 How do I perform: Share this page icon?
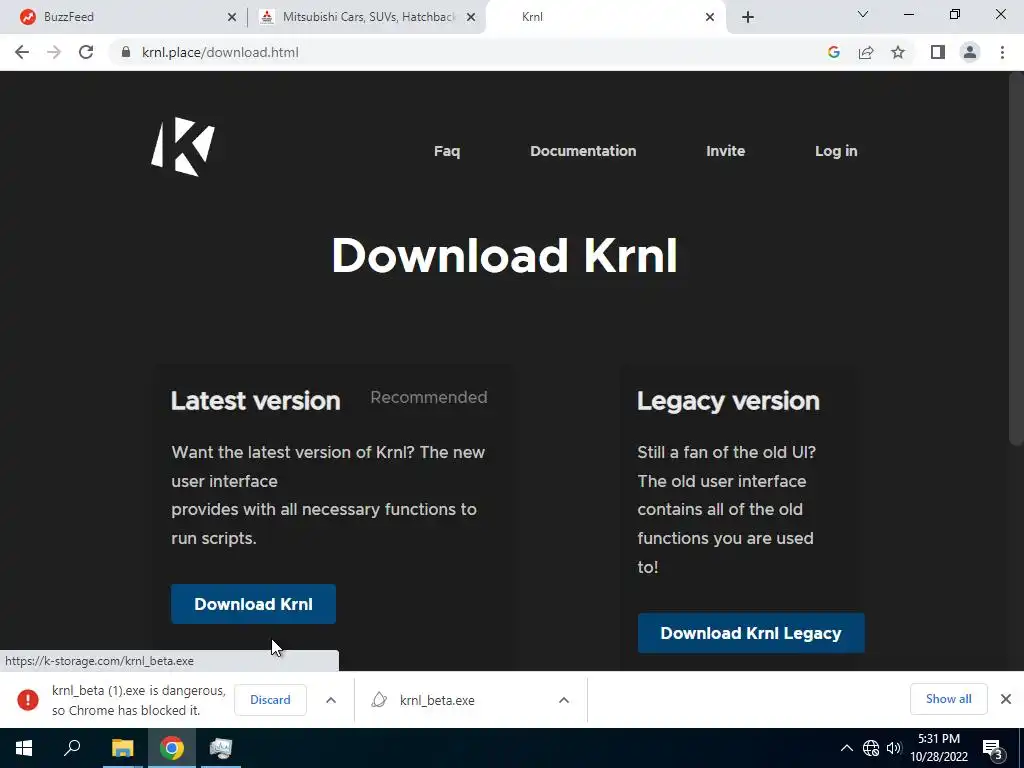point(866,52)
